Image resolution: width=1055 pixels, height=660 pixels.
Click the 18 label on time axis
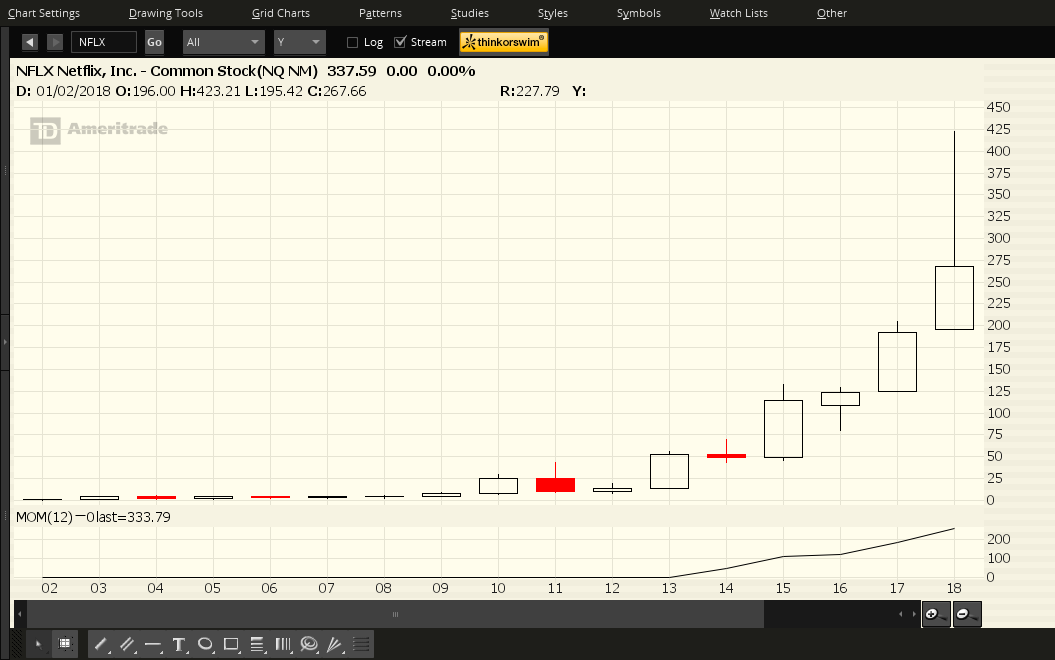(954, 588)
